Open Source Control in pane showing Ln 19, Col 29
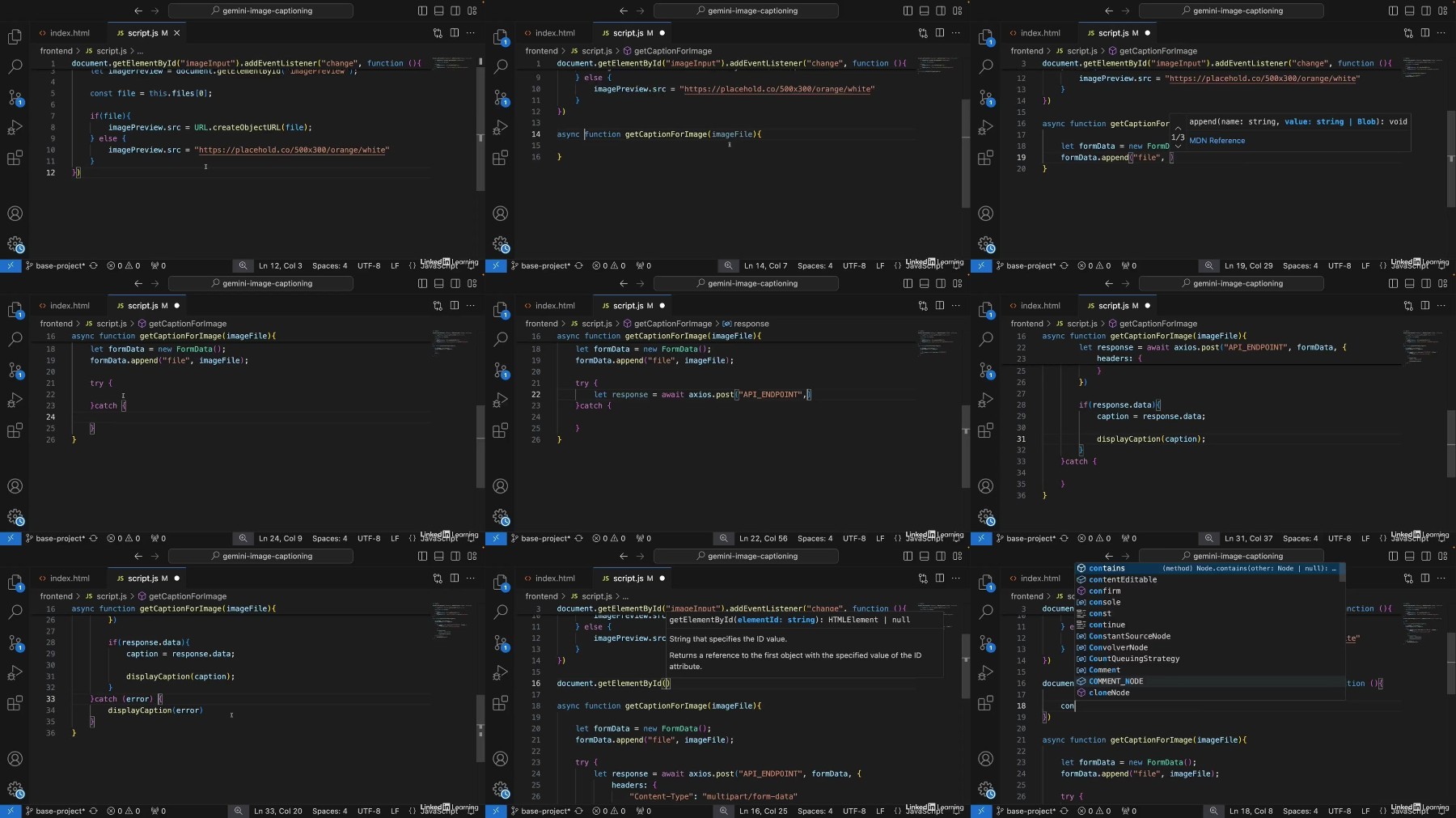 (986, 98)
